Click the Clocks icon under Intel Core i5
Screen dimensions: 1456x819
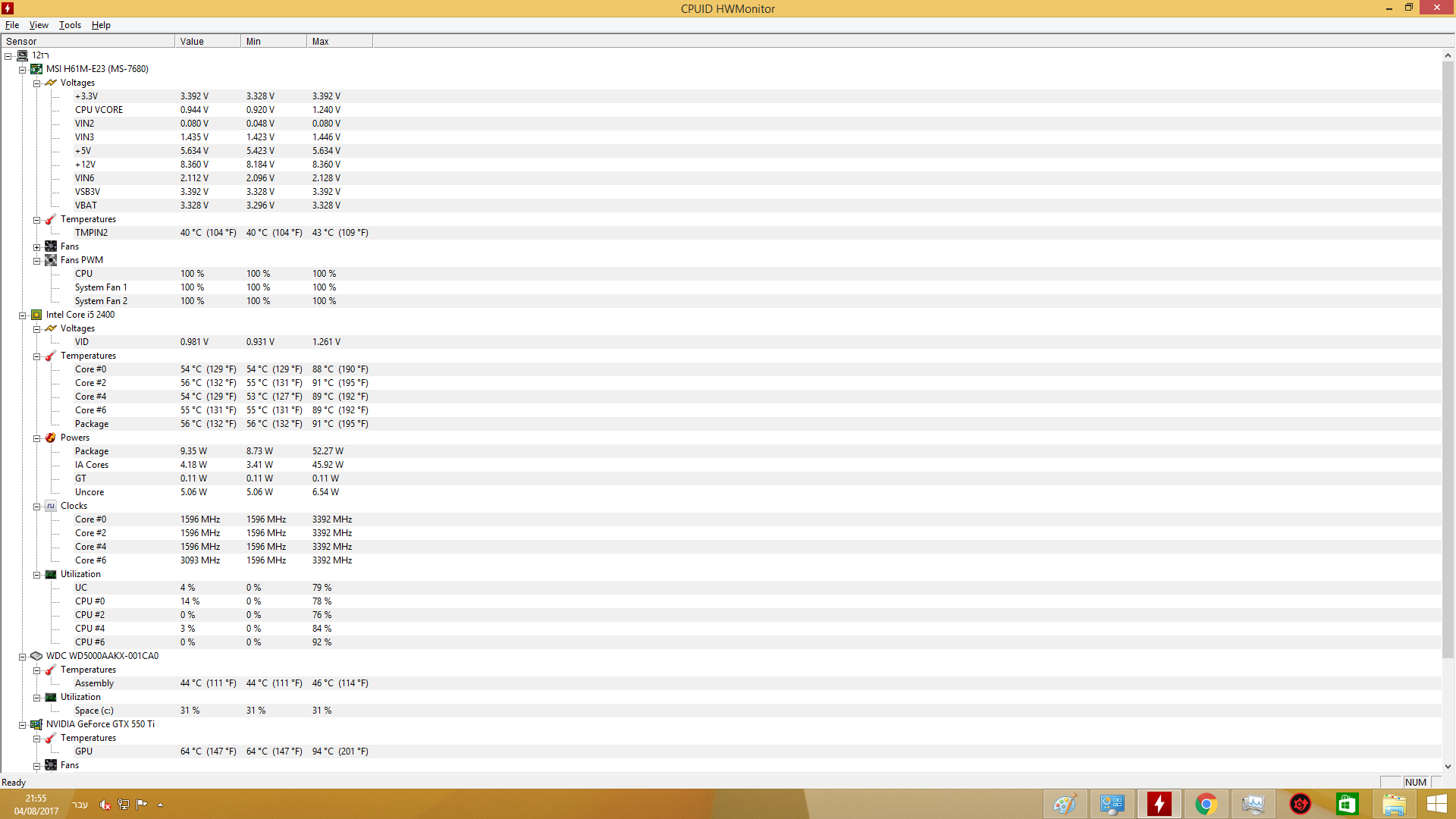click(51, 506)
